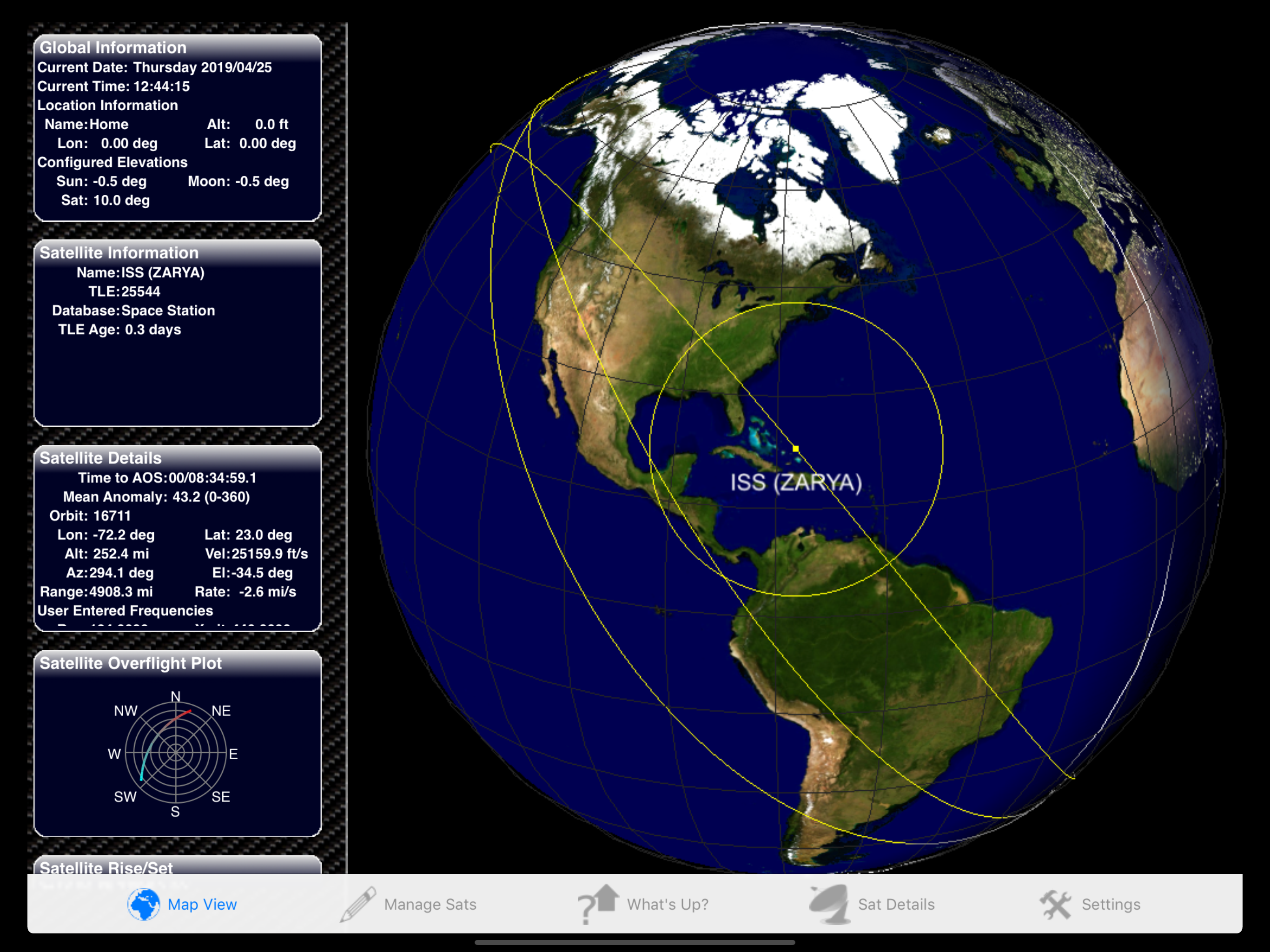Tap the El: -34.5 deg value
The height and width of the screenshot is (952, 1270).
coord(252,573)
